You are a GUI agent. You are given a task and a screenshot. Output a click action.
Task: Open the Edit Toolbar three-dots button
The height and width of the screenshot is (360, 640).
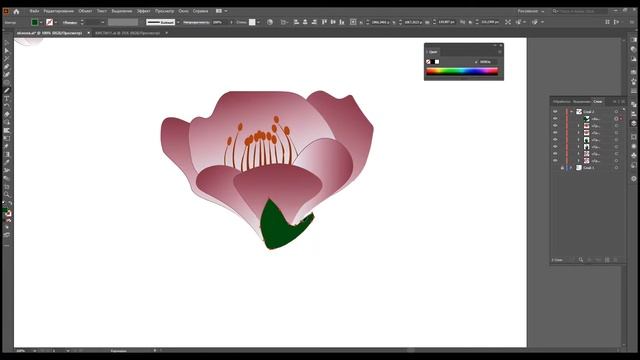[x=7, y=246]
